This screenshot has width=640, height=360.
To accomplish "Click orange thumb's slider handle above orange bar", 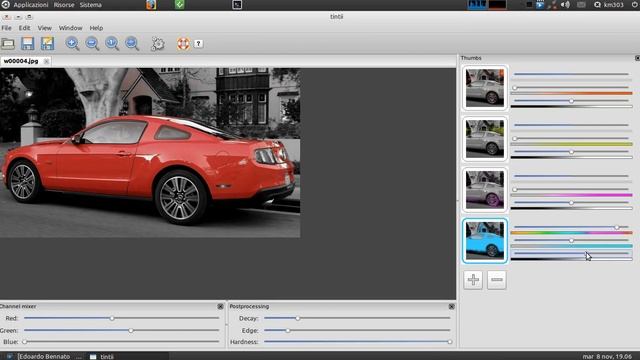I will click(515, 88).
